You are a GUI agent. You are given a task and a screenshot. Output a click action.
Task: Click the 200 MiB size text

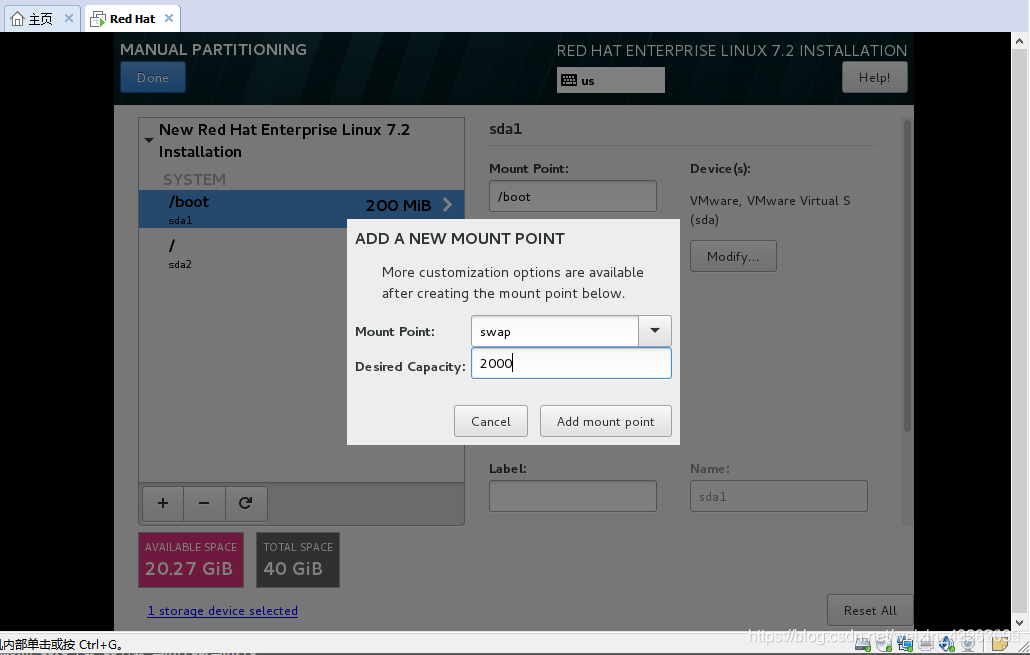pos(398,206)
